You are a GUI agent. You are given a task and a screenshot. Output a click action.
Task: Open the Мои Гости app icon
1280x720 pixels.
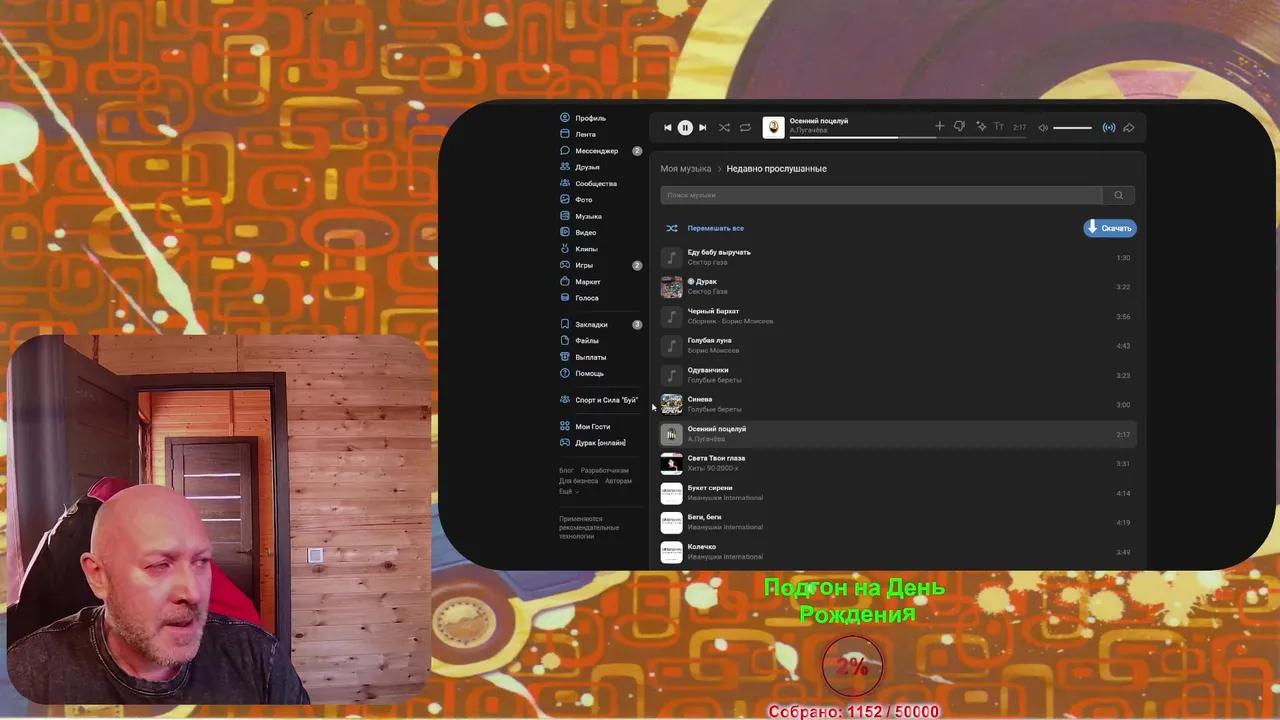(565, 427)
